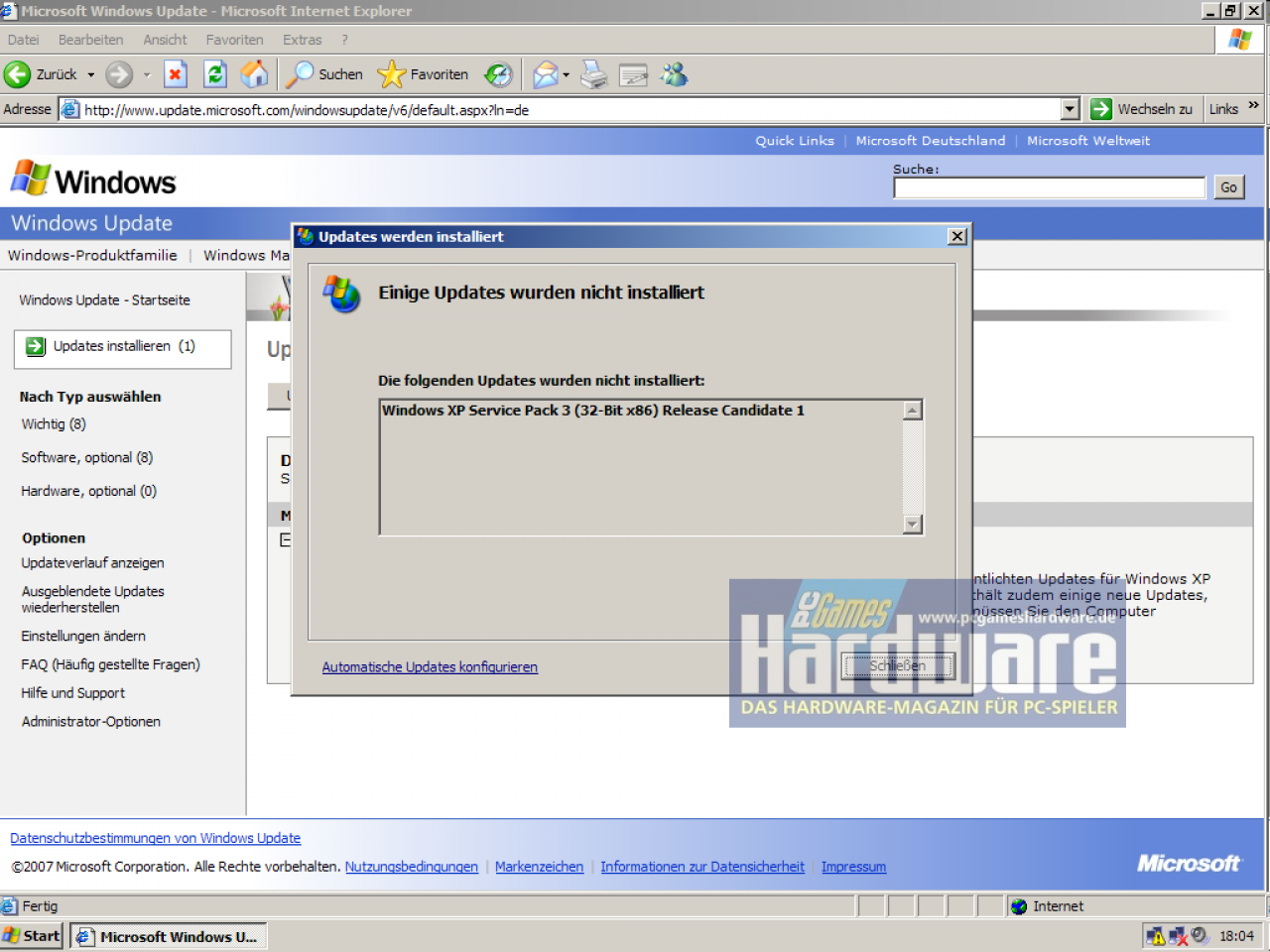The image size is (1270, 952).
Task: Open the Ansicht menu
Action: click(x=165, y=40)
